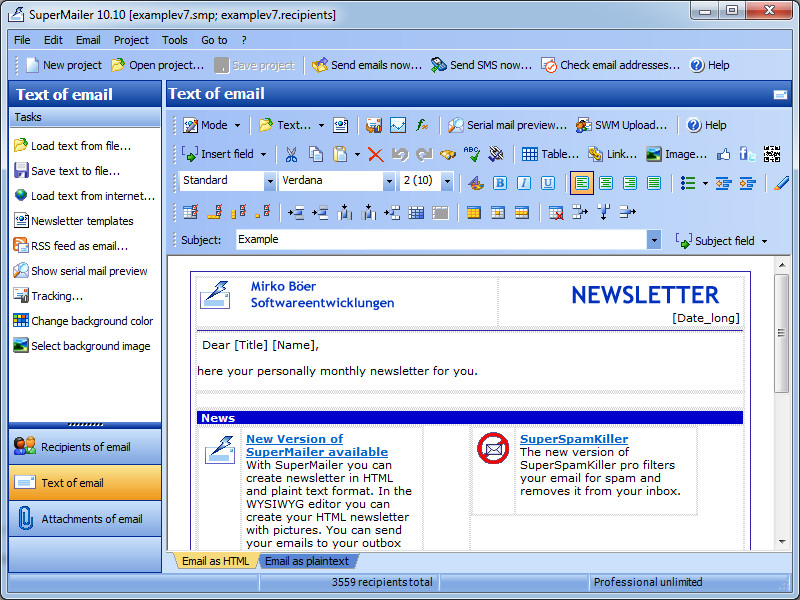Click Serial mail preview toolbar button
Screen dimensions: 800x600
pyautogui.click(x=507, y=125)
